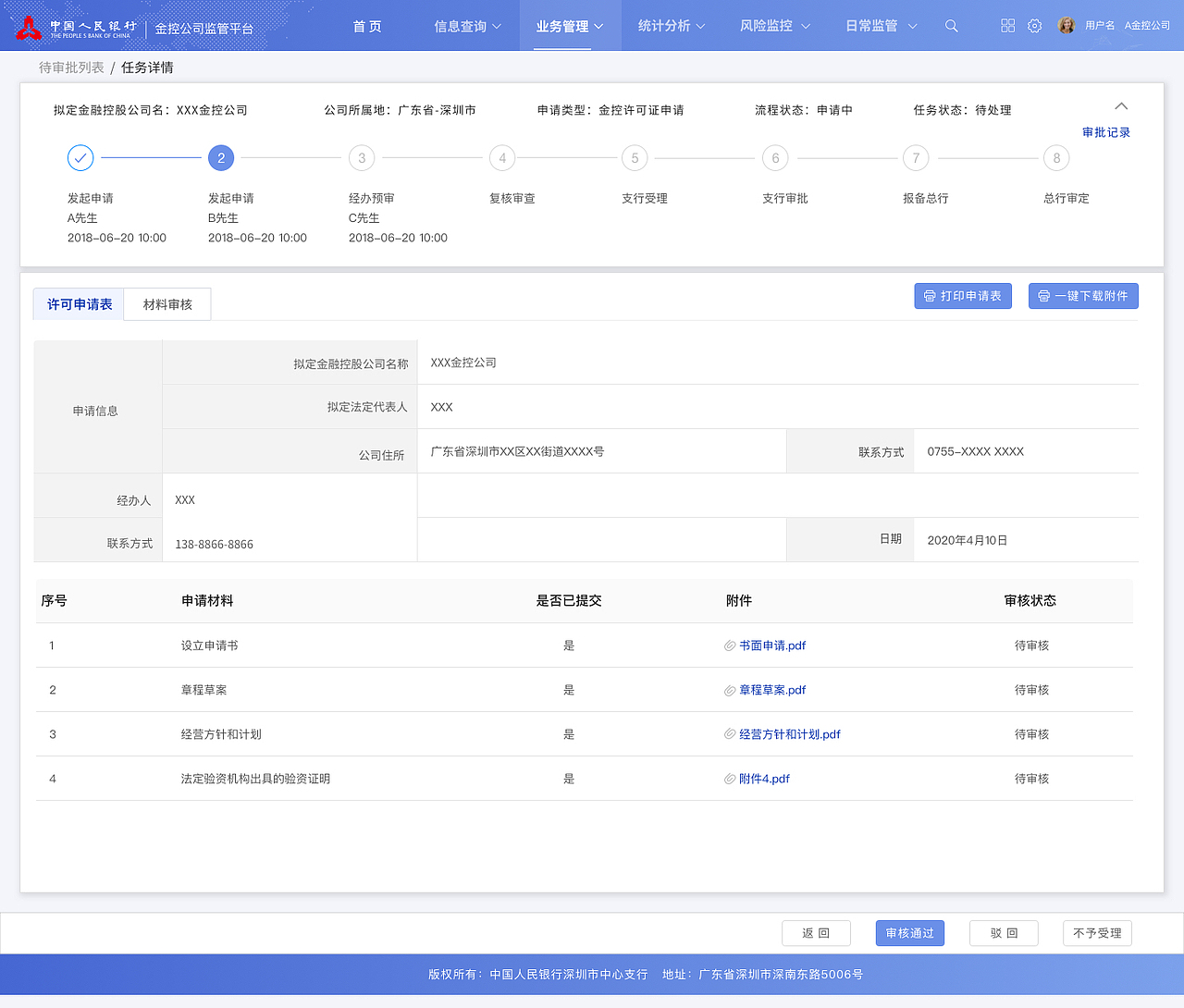Viewport: 1184px width, 1008px height.
Task: Open the 业务管理 dropdown menu
Action: pos(569,26)
